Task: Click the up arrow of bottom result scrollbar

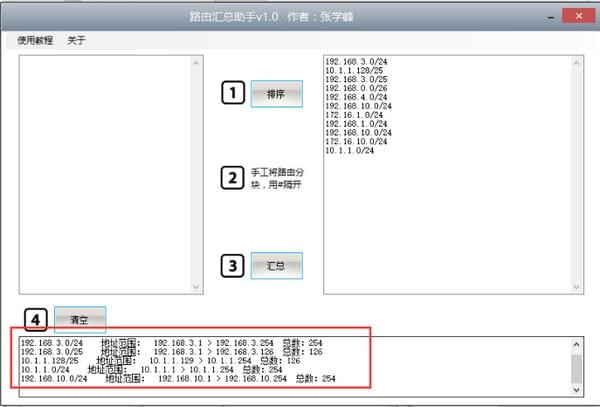Action: click(x=577, y=344)
